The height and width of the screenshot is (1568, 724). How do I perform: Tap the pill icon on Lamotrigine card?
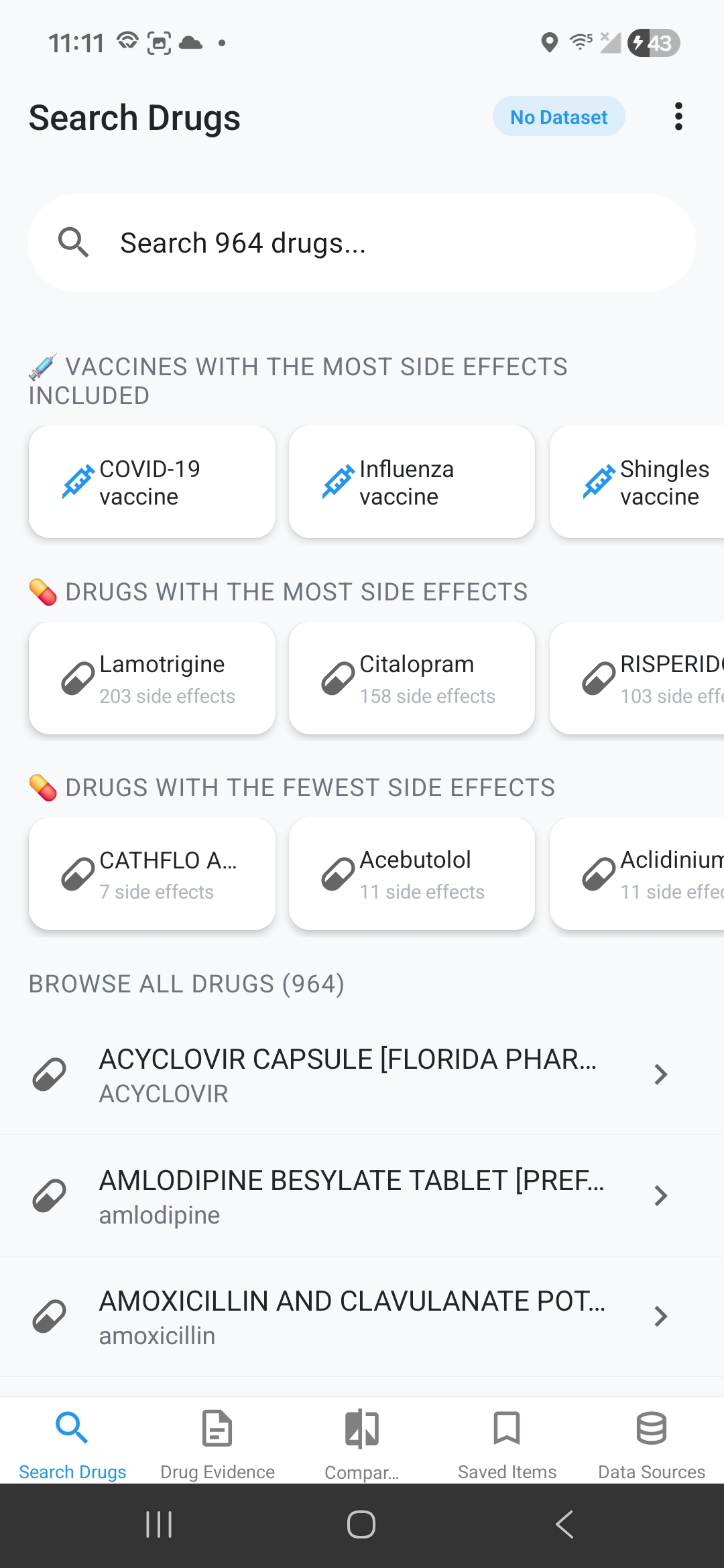coord(78,678)
